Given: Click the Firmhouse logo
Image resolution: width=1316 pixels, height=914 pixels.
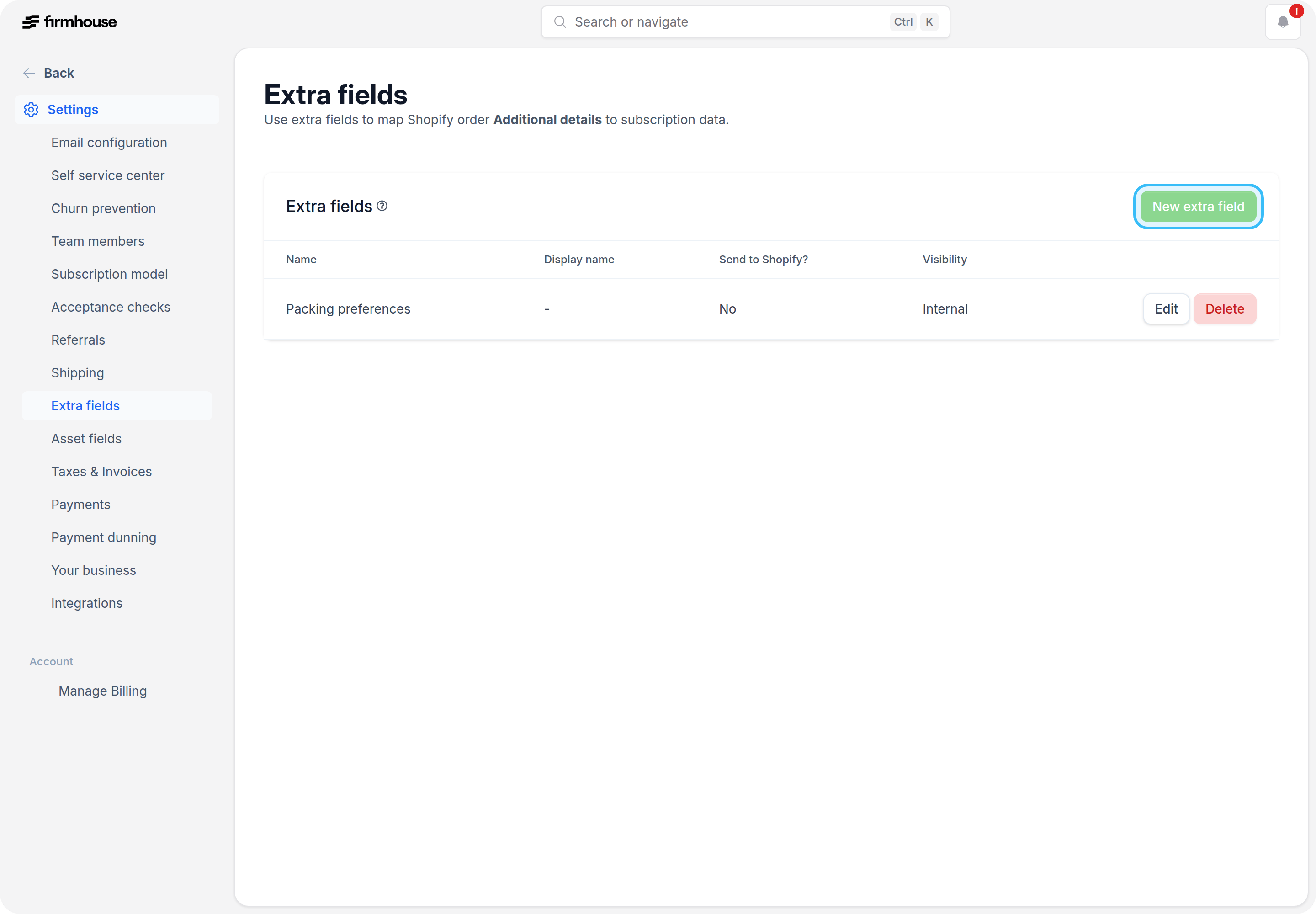Looking at the screenshot, I should point(69,22).
